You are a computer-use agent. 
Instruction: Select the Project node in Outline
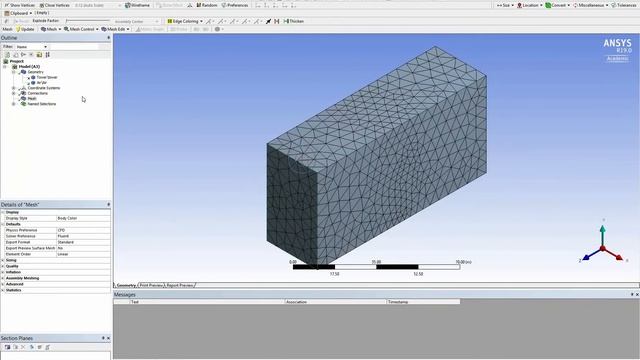click(17, 61)
